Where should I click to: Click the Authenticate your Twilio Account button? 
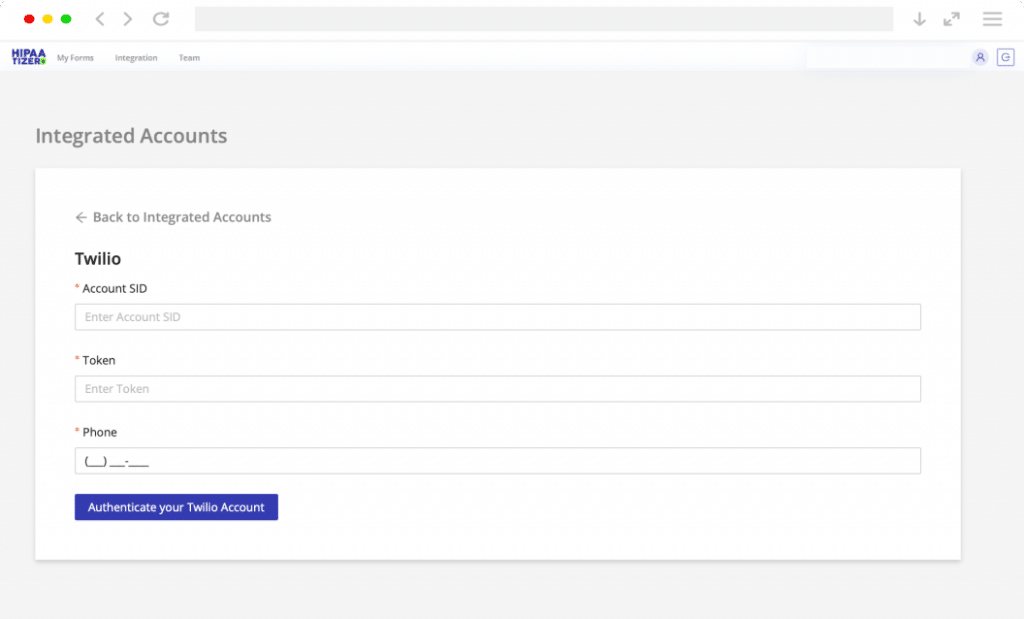click(176, 507)
